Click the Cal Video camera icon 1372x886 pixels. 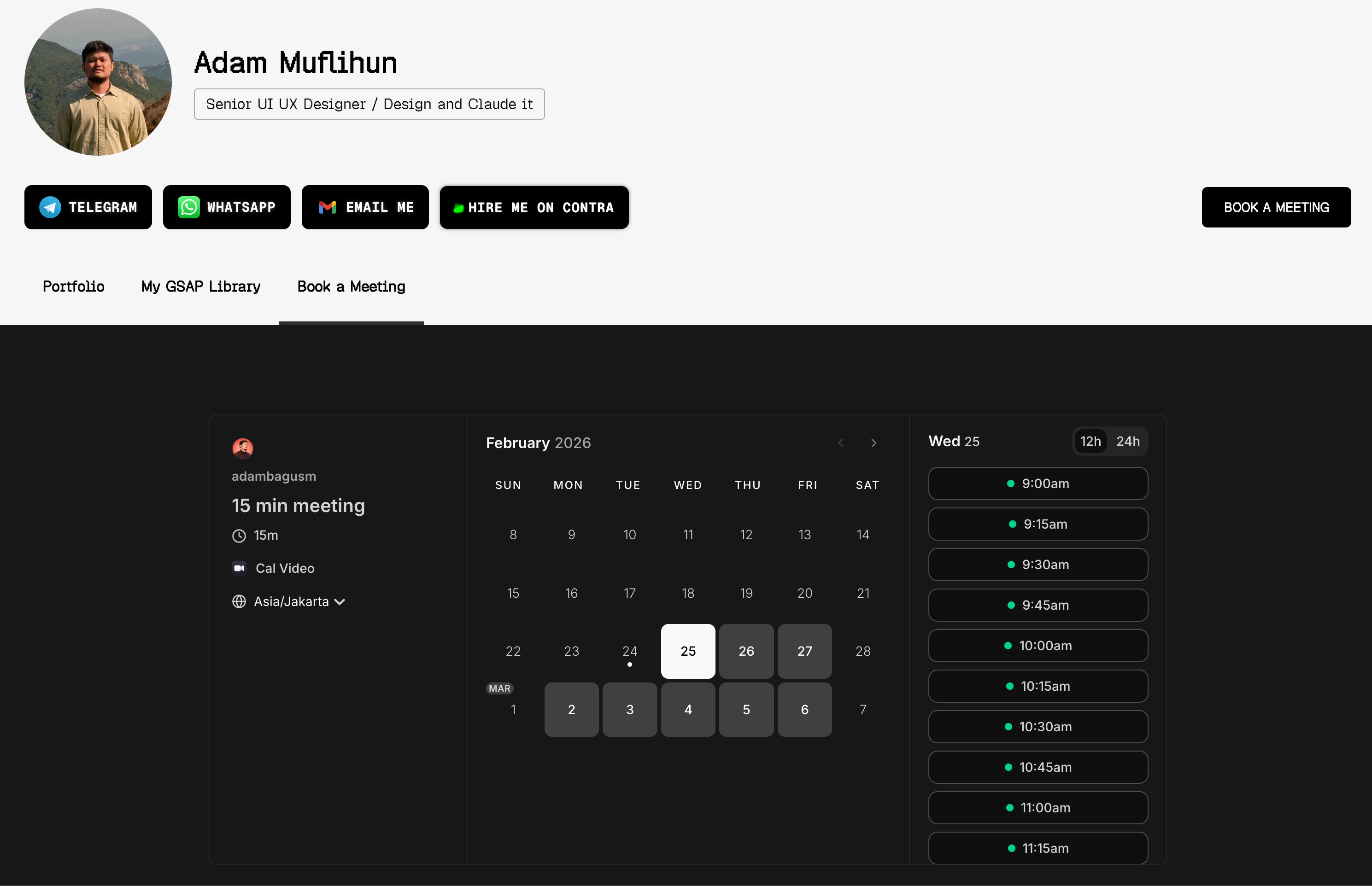[x=240, y=568]
